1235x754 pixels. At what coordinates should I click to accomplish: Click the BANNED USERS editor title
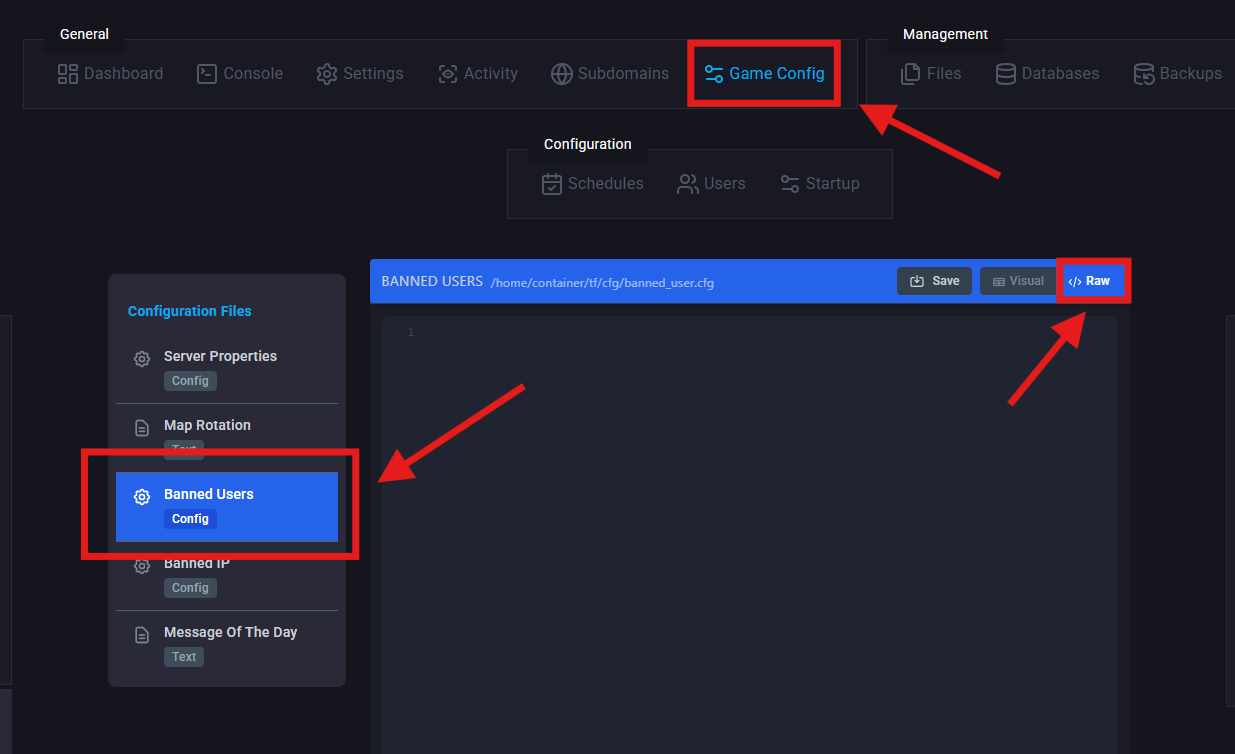[x=432, y=281]
